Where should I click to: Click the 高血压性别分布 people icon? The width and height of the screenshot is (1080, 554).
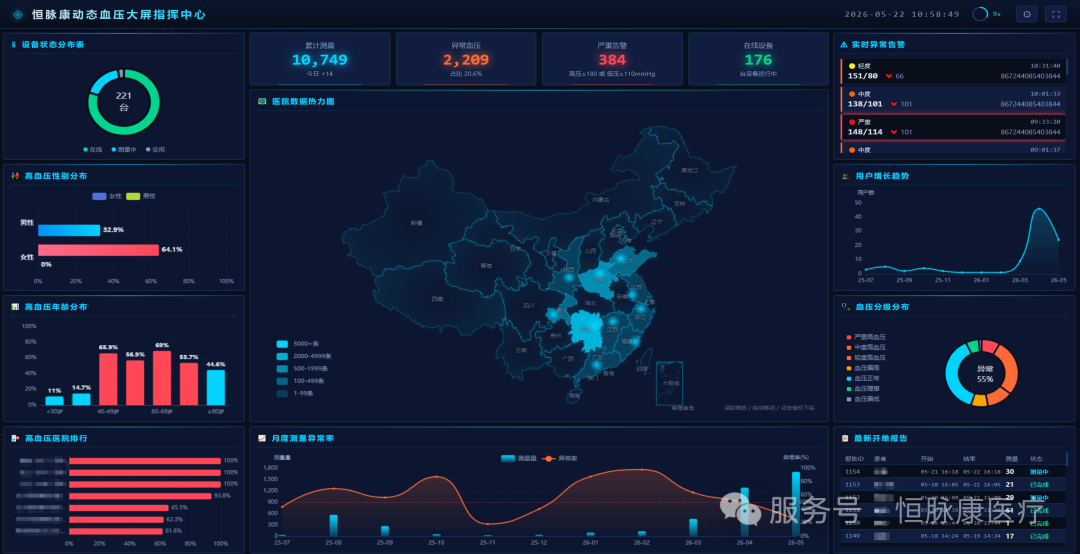(x=14, y=176)
